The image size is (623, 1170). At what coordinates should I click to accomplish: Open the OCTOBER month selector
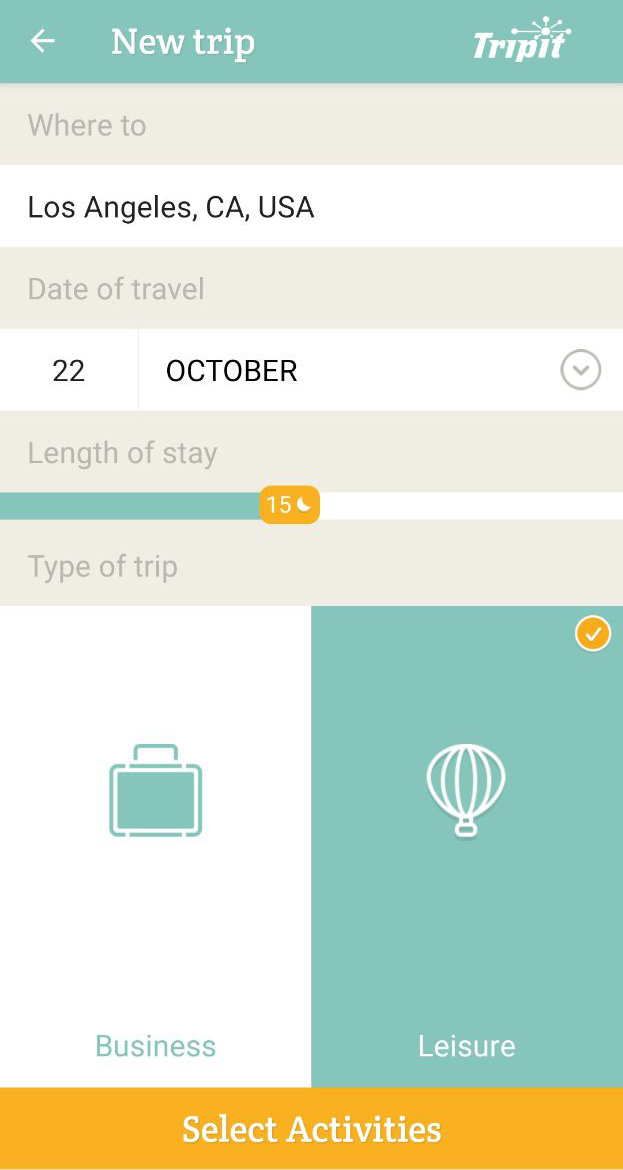[x=232, y=371]
